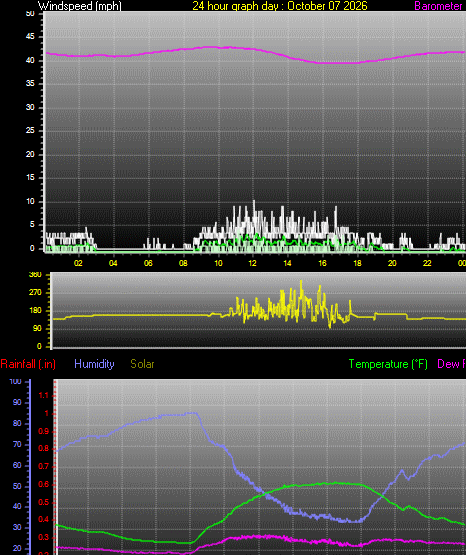Click the magenta Barometer legend label
Image resolution: width=466 pixels, height=555 pixels.
click(438, 6)
